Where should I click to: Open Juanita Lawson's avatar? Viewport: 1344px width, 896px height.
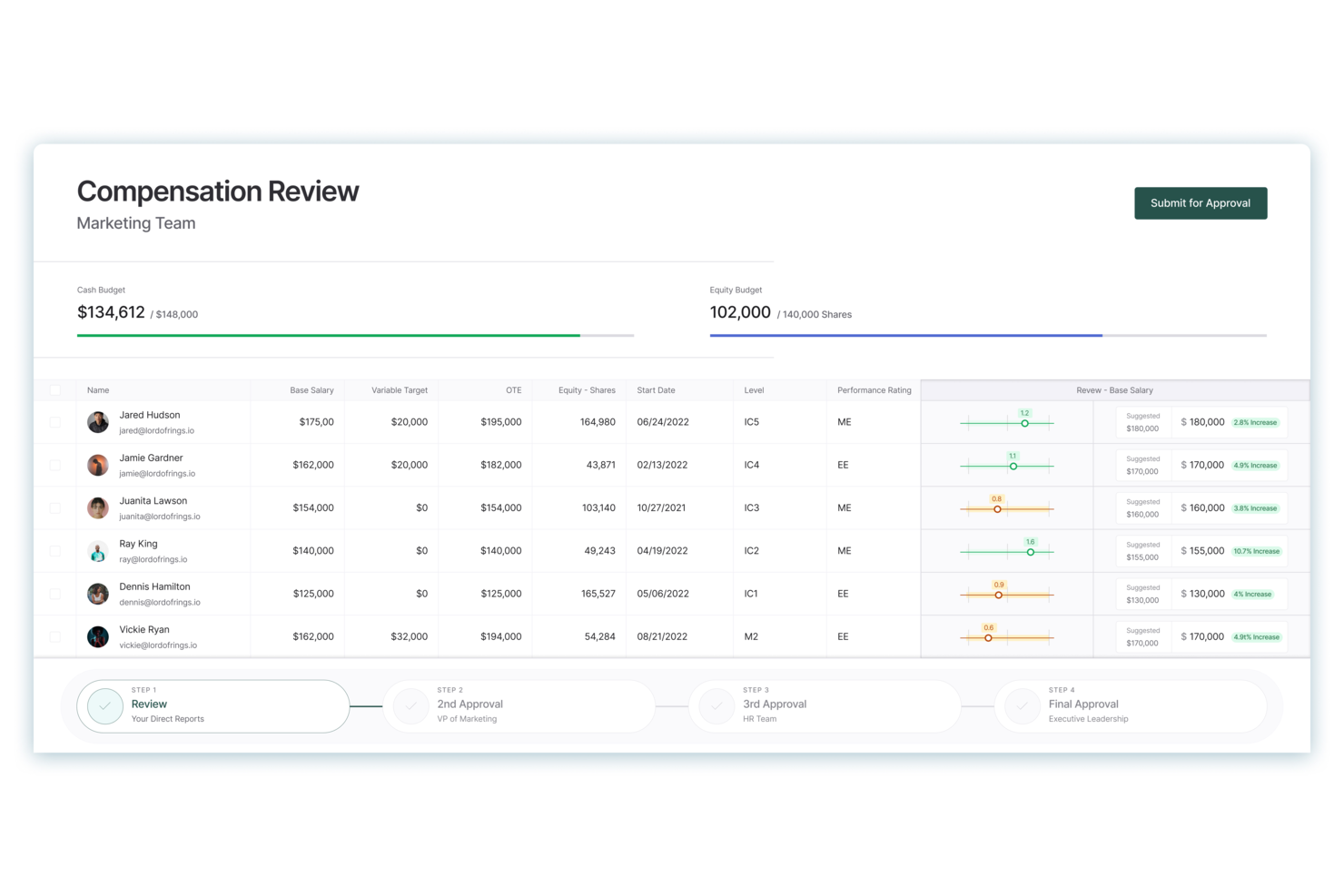click(98, 508)
